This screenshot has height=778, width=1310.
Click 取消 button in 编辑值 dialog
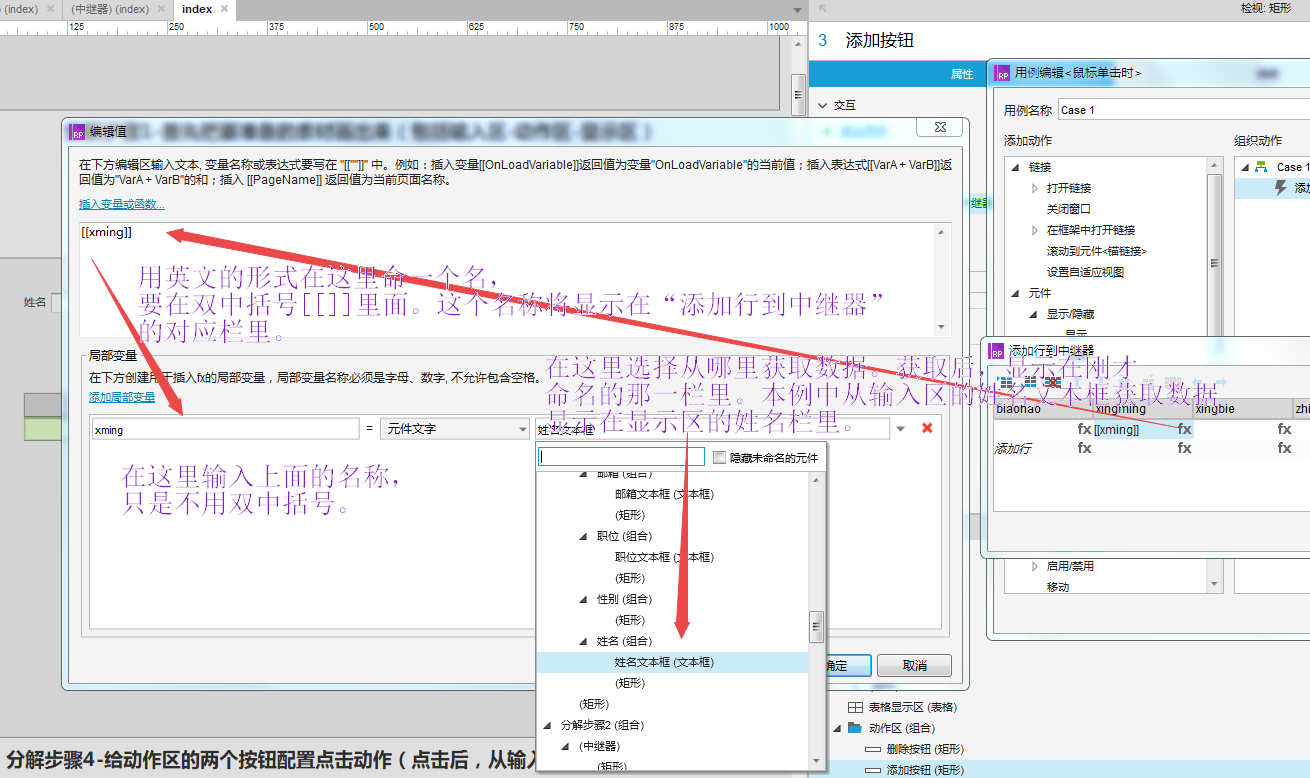pos(915,666)
